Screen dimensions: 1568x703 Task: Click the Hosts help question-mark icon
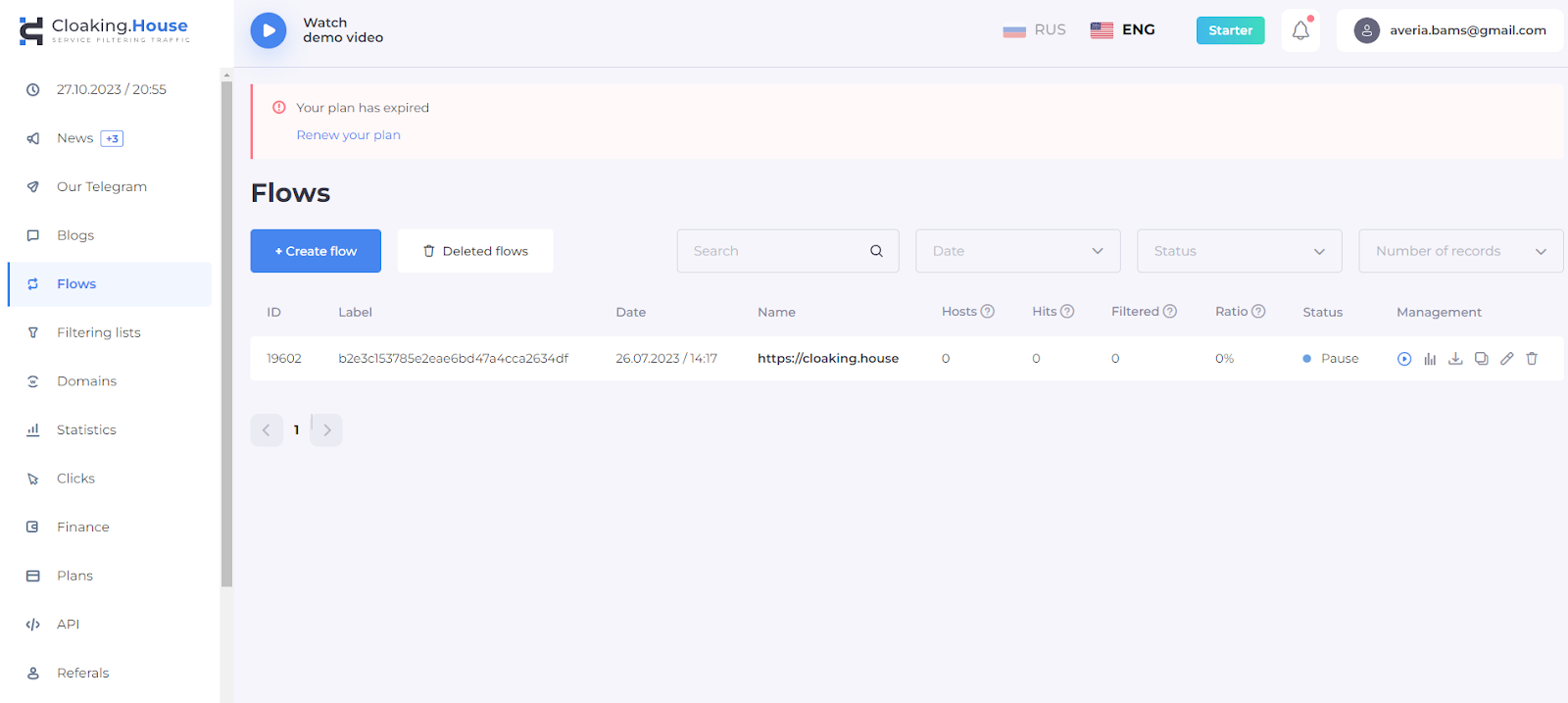click(988, 312)
